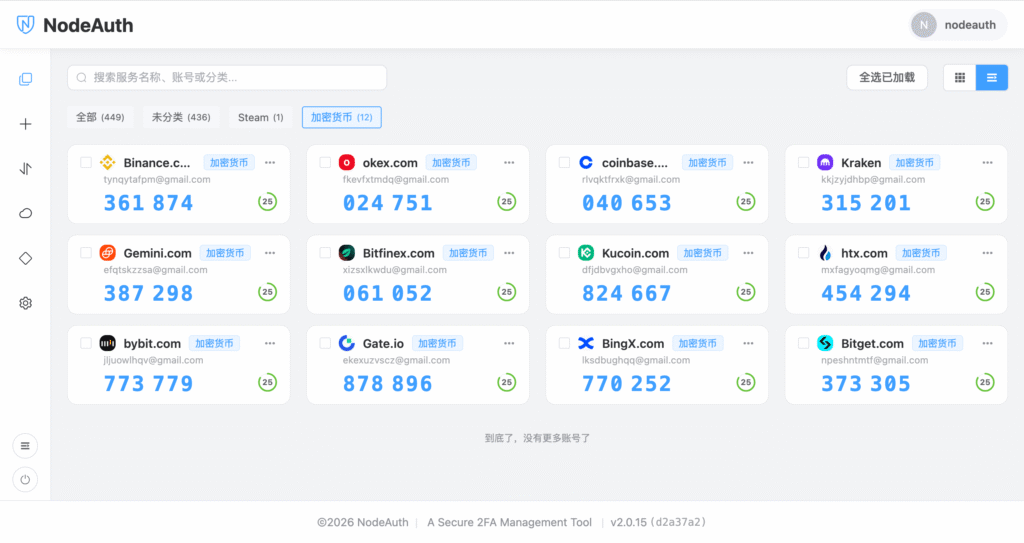Click the countdown timer ring on htx.com card
The height and width of the screenshot is (543, 1024).
(985, 292)
